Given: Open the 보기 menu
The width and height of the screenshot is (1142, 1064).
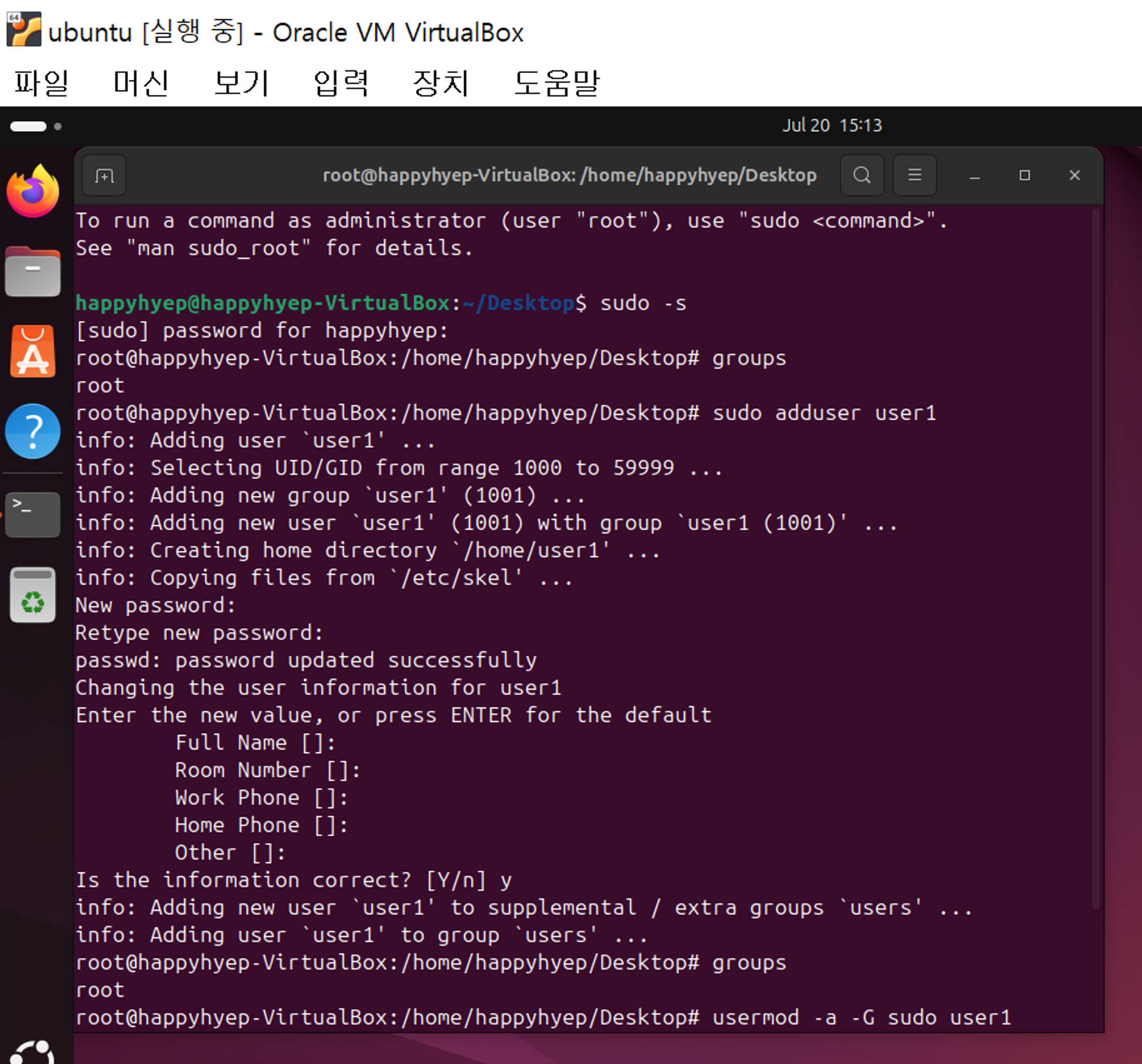Looking at the screenshot, I should pyautogui.click(x=242, y=83).
